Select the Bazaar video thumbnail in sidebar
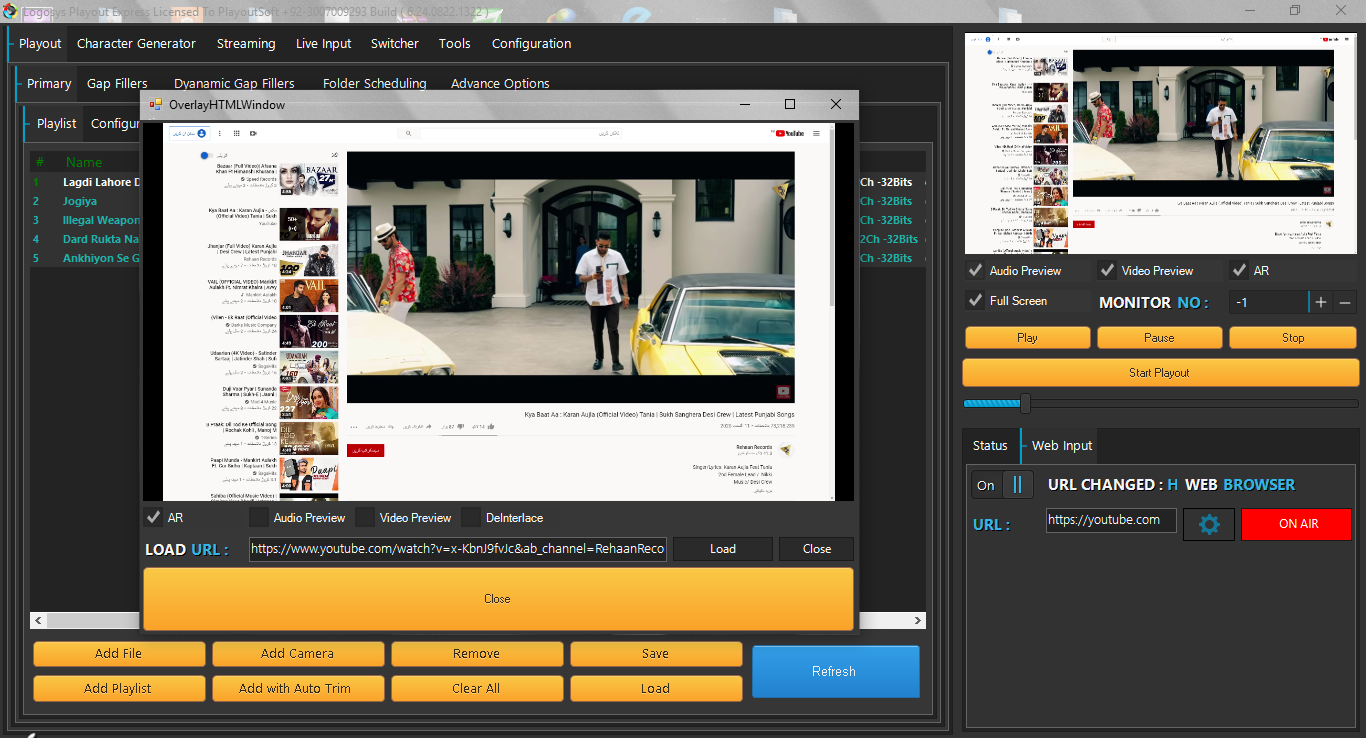The height and width of the screenshot is (738, 1366). point(308,180)
